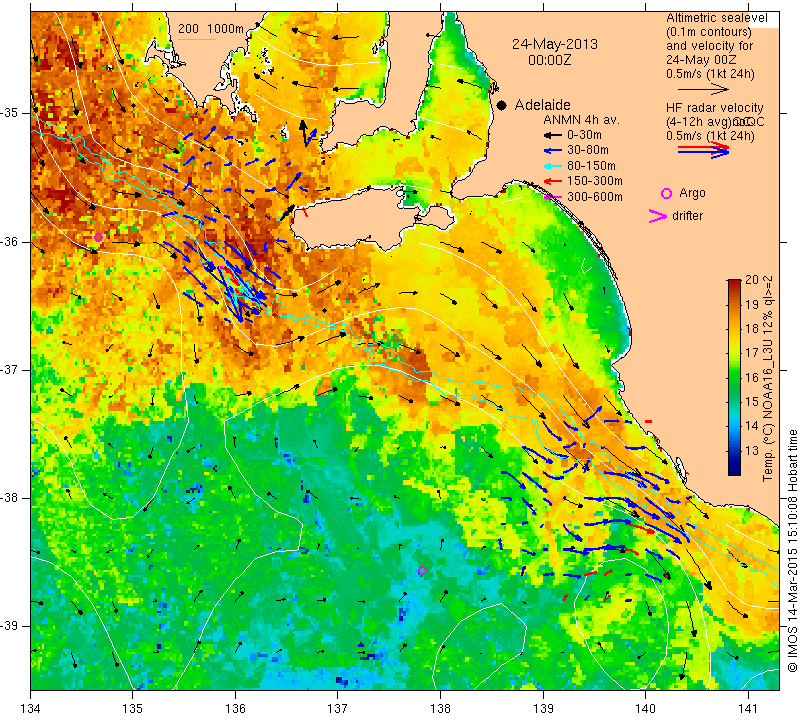The image size is (800, 720).
Task: Click the red and blue HF radar arrows
Action: click(x=704, y=150)
